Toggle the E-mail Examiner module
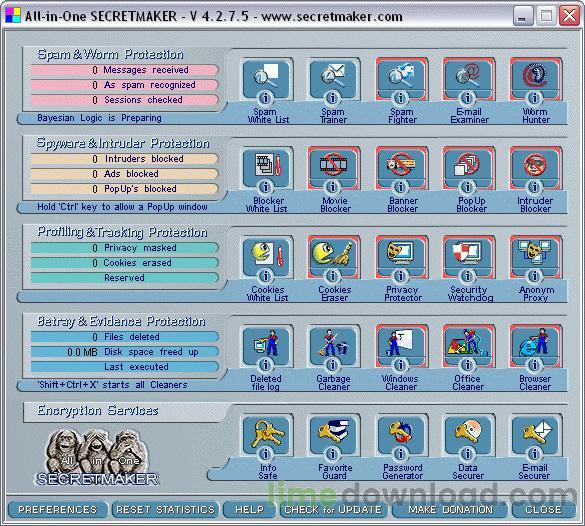 click(x=468, y=78)
